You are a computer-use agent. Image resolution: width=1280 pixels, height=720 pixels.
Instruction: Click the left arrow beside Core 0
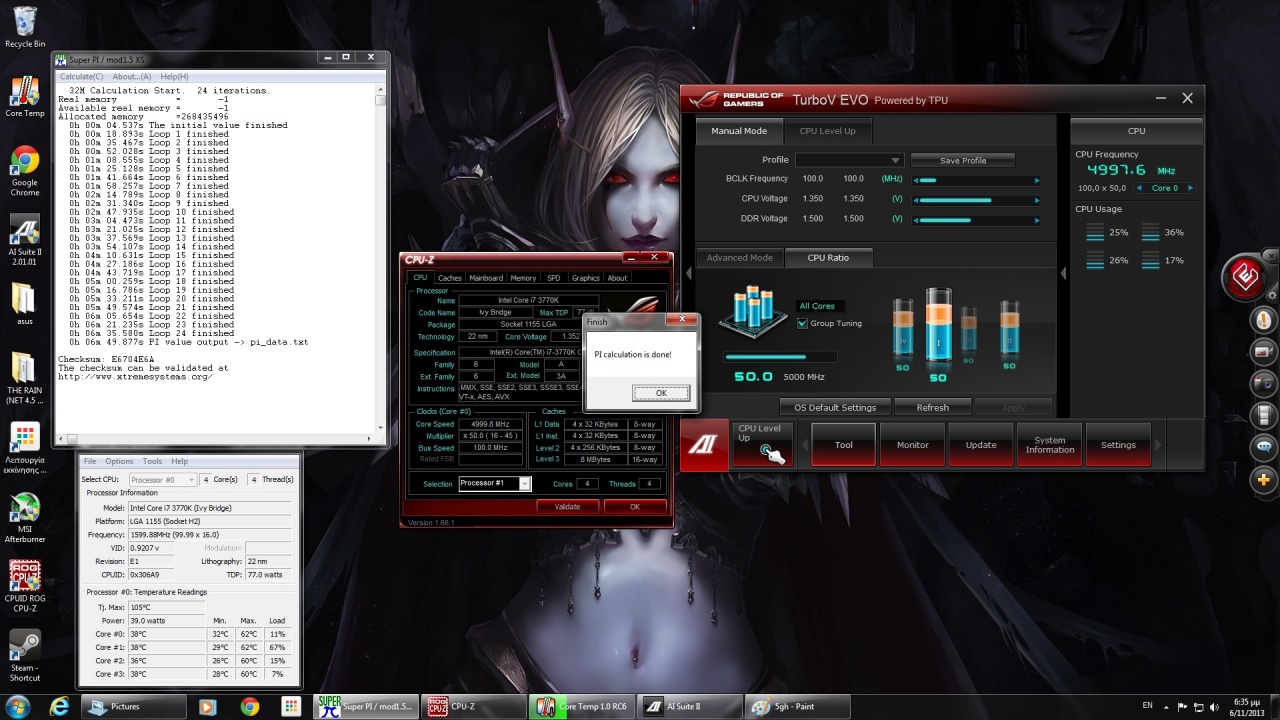(x=1140, y=188)
